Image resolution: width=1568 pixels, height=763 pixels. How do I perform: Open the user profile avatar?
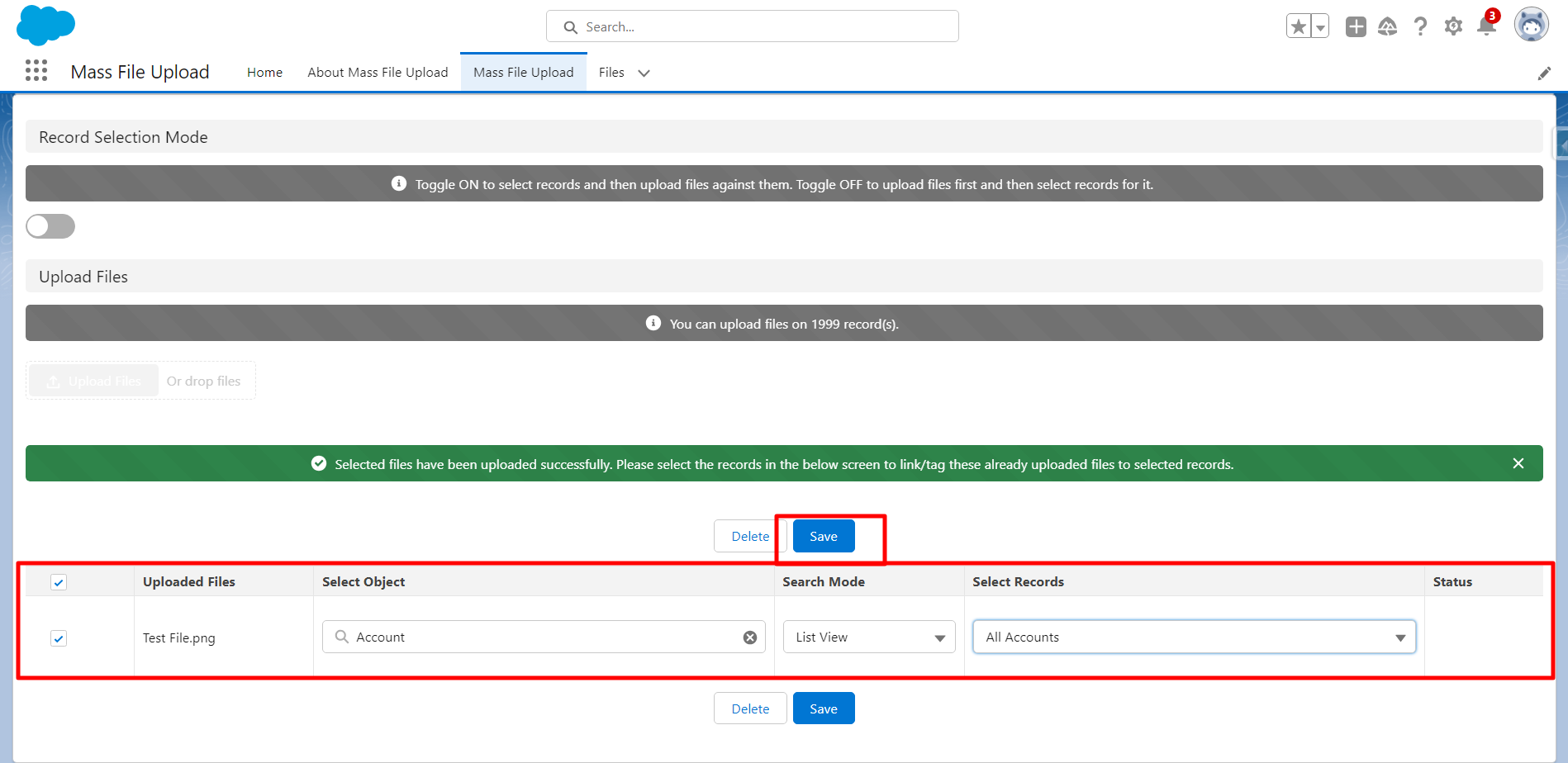(x=1531, y=25)
